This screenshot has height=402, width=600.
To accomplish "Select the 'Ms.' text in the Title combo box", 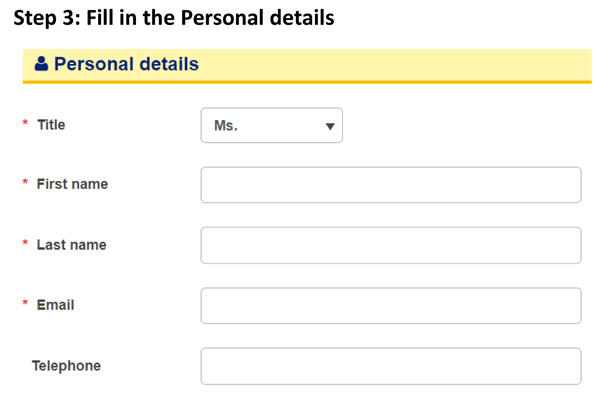I will (226, 125).
